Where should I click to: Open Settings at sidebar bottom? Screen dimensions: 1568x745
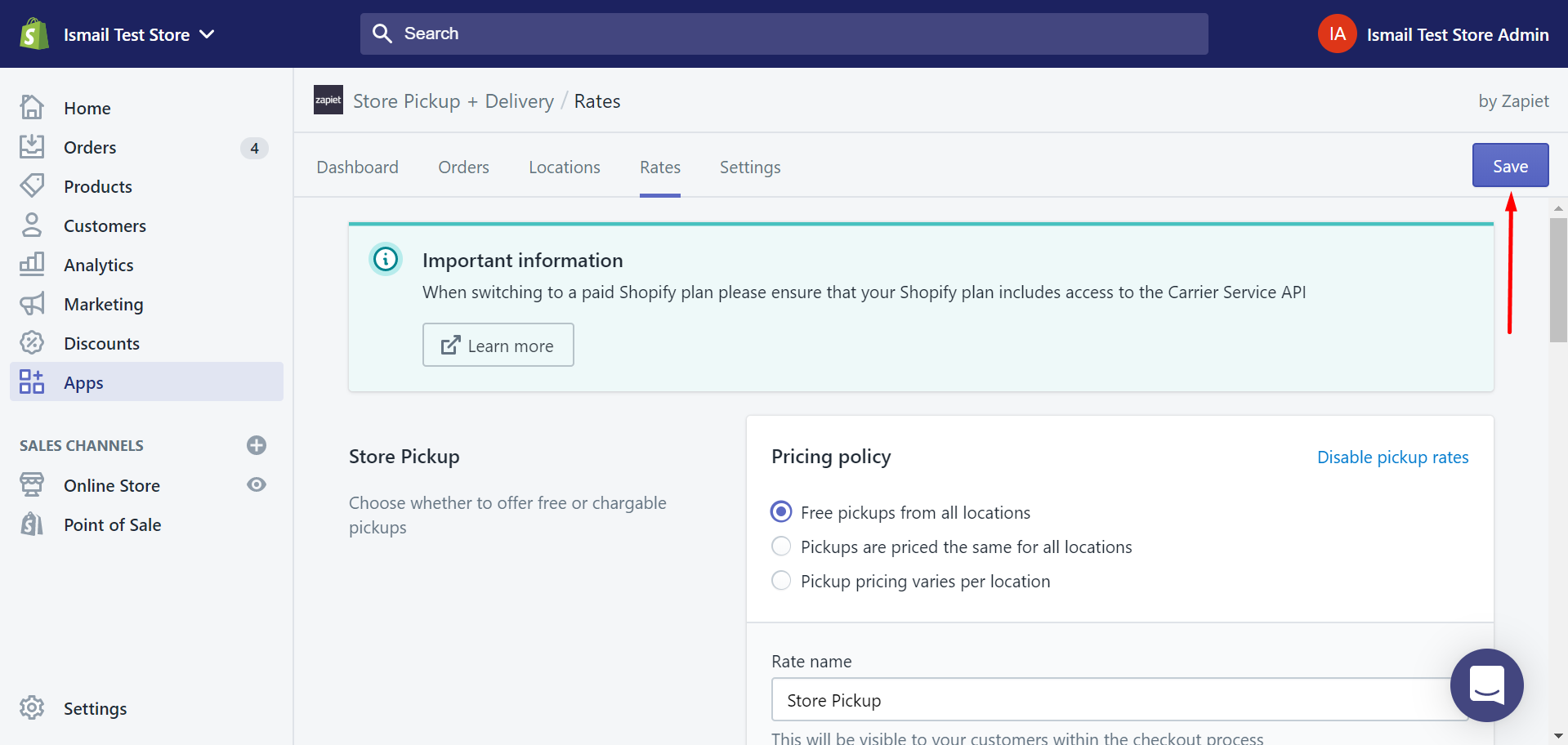96,708
